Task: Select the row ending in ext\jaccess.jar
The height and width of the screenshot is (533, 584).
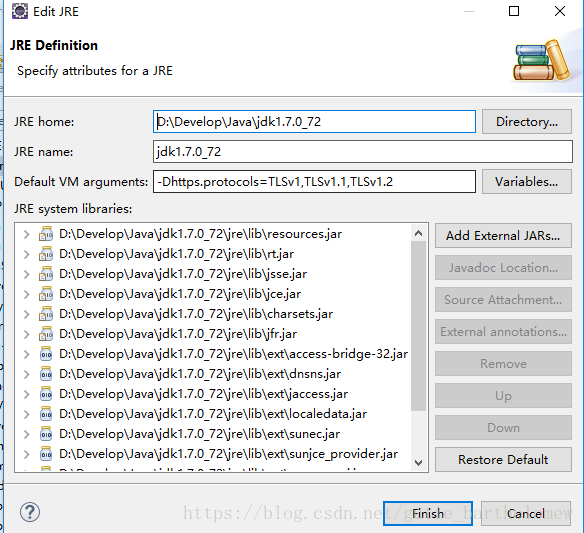Action: click(x=204, y=394)
